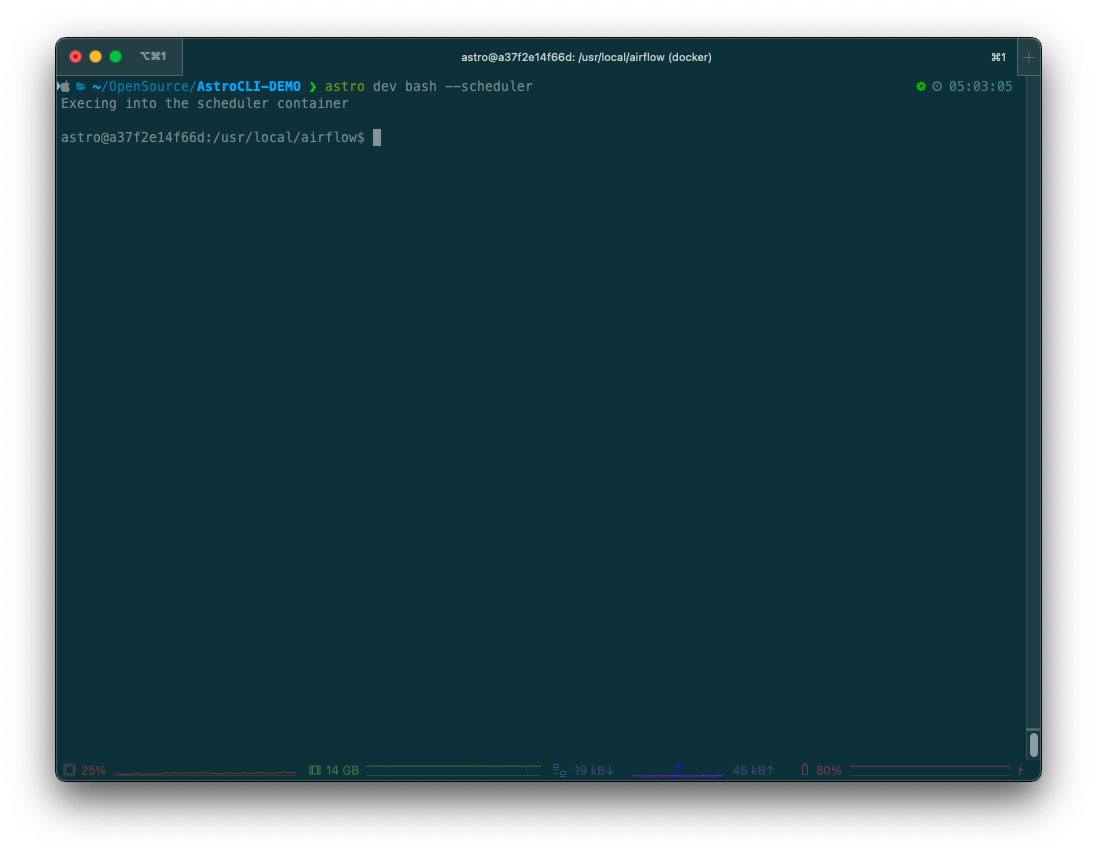The height and width of the screenshot is (855, 1097).
Task: Click the network activity graph
Action: (x=677, y=770)
